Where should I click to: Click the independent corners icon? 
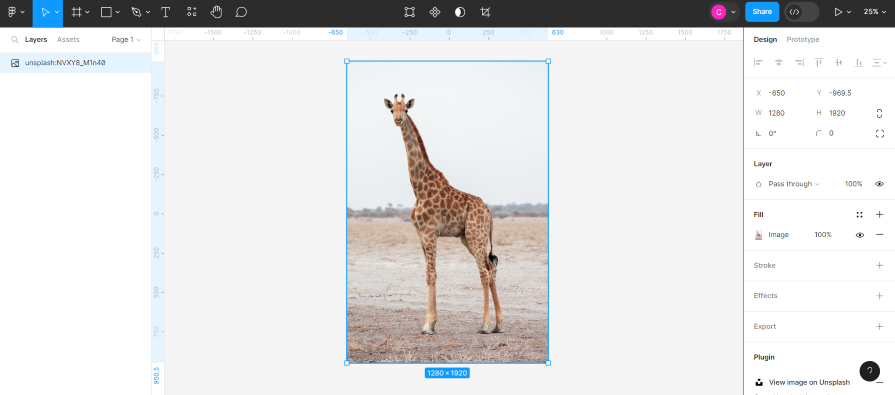pyautogui.click(x=880, y=134)
